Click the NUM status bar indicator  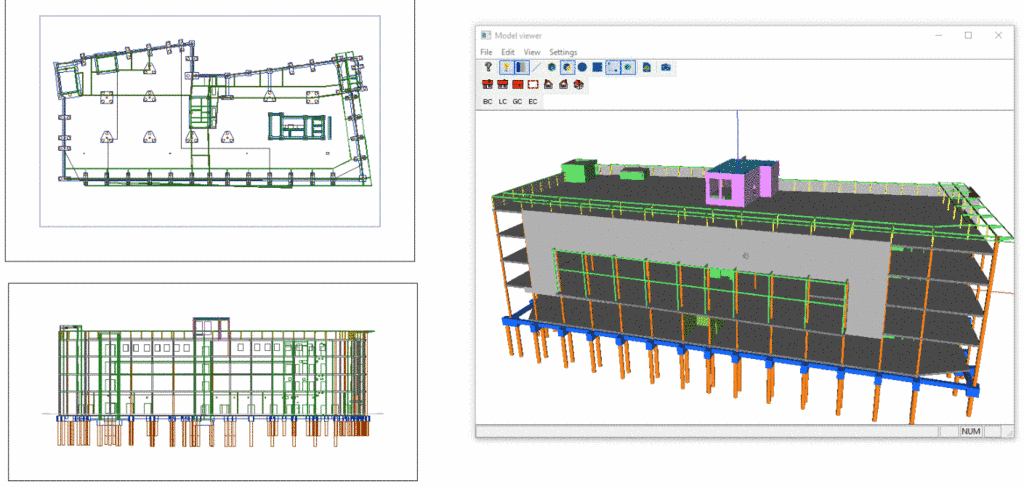970,432
